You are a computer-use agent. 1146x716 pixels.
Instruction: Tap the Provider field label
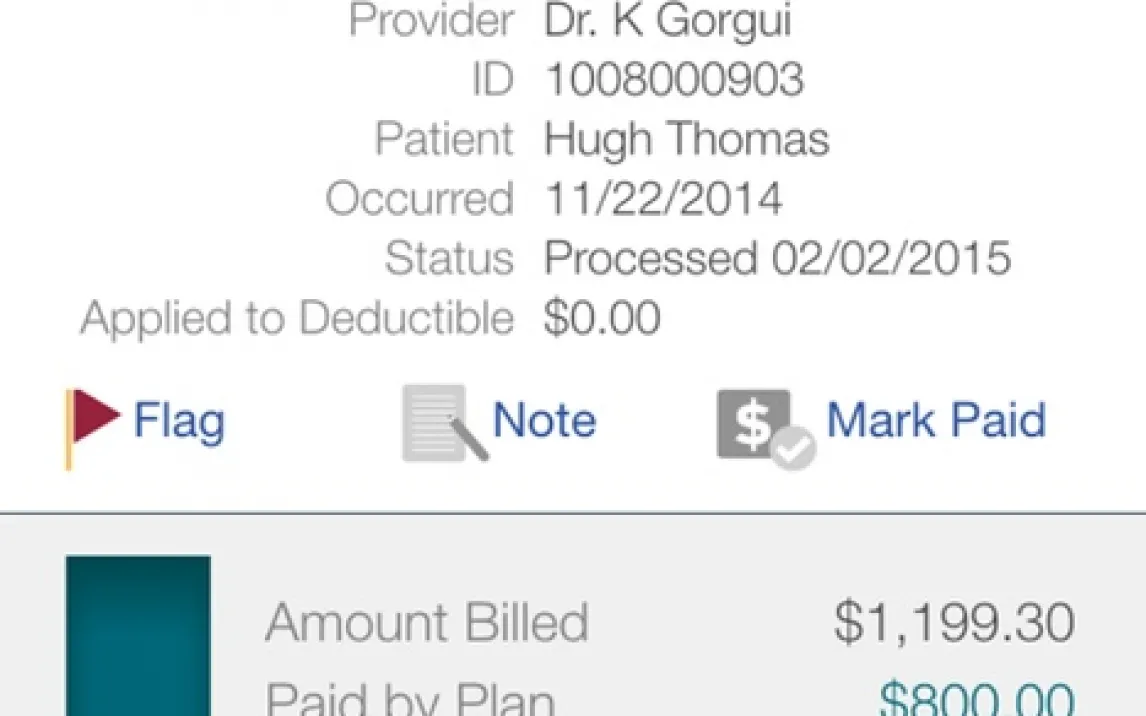(431, 21)
